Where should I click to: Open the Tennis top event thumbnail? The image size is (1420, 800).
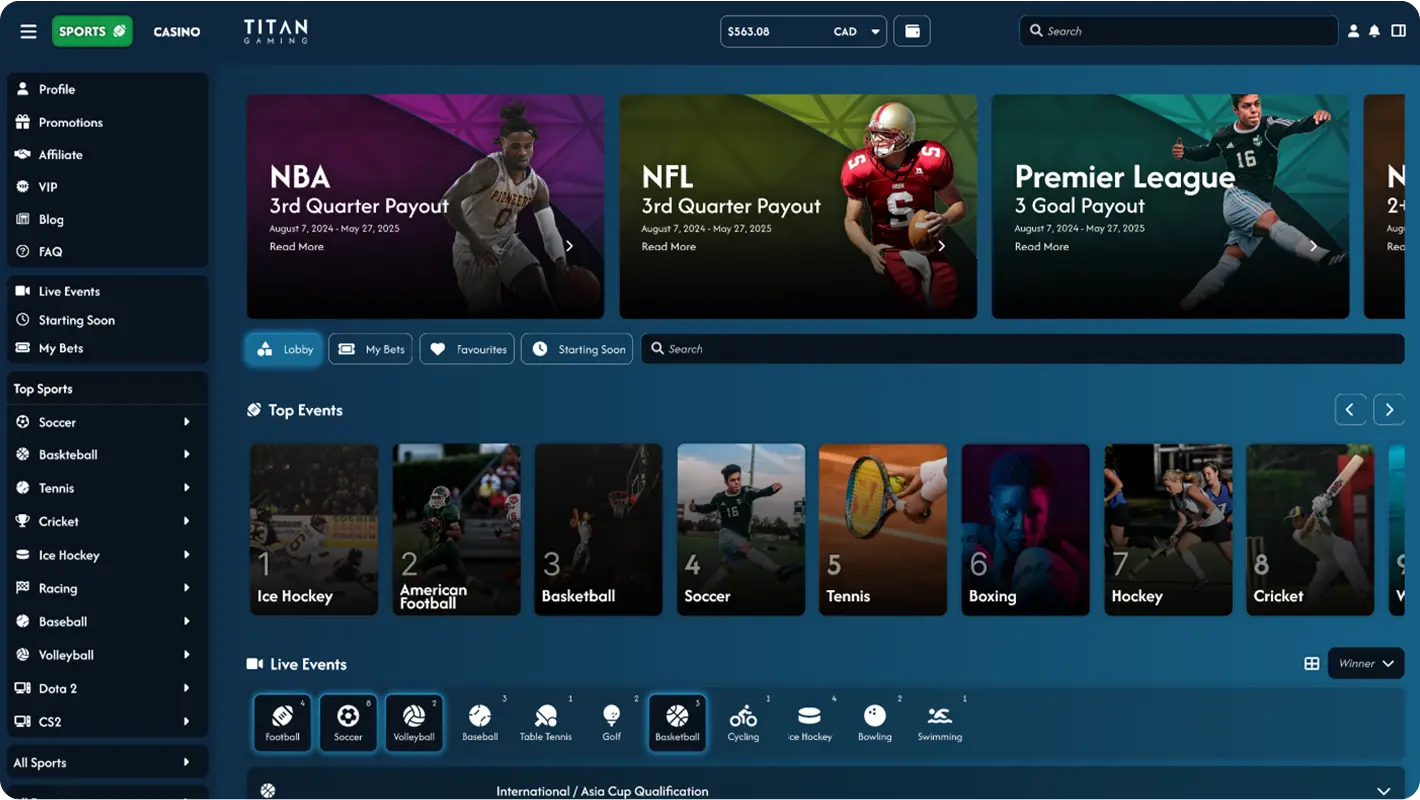[882, 529]
